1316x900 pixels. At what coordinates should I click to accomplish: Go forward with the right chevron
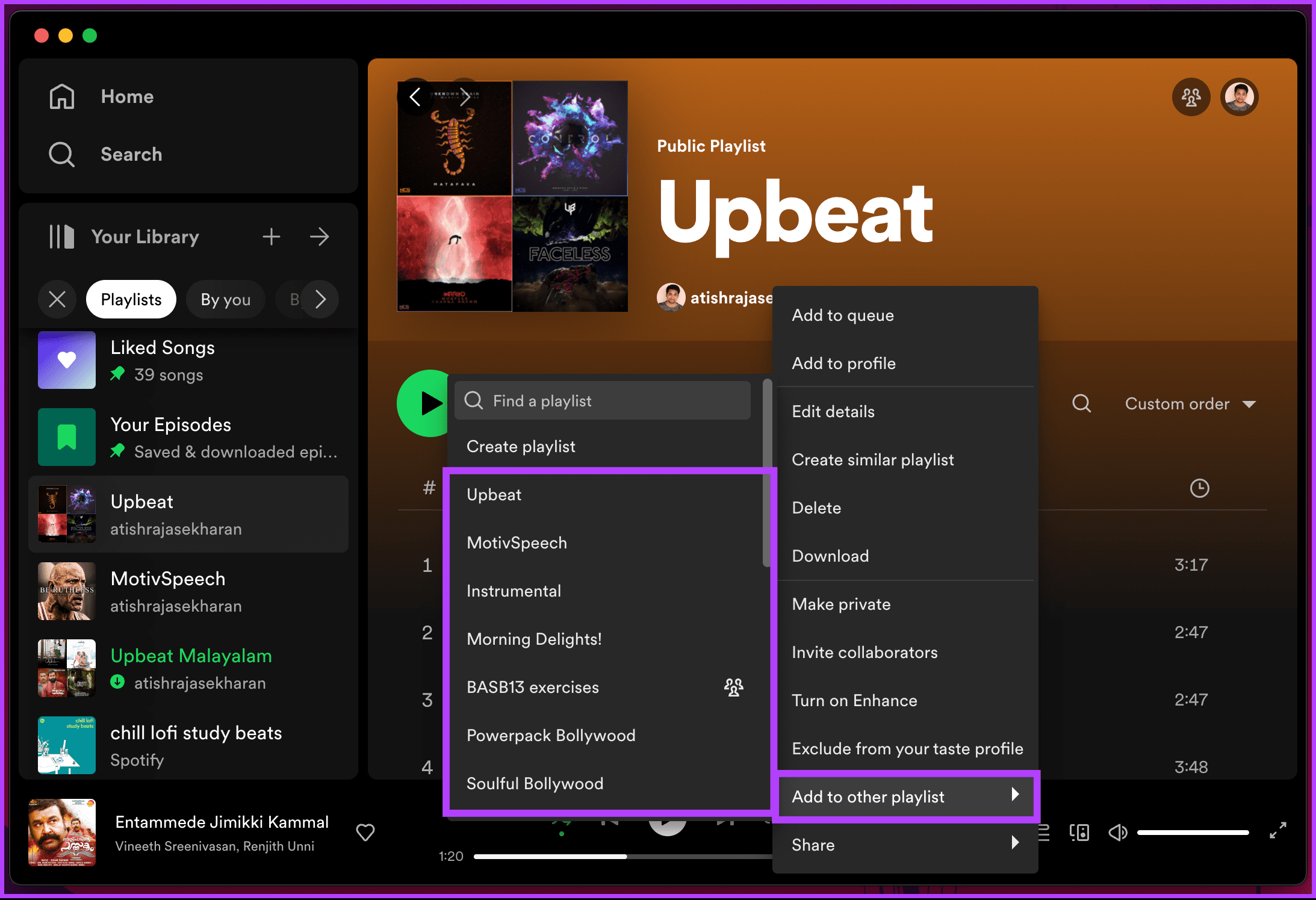465,96
